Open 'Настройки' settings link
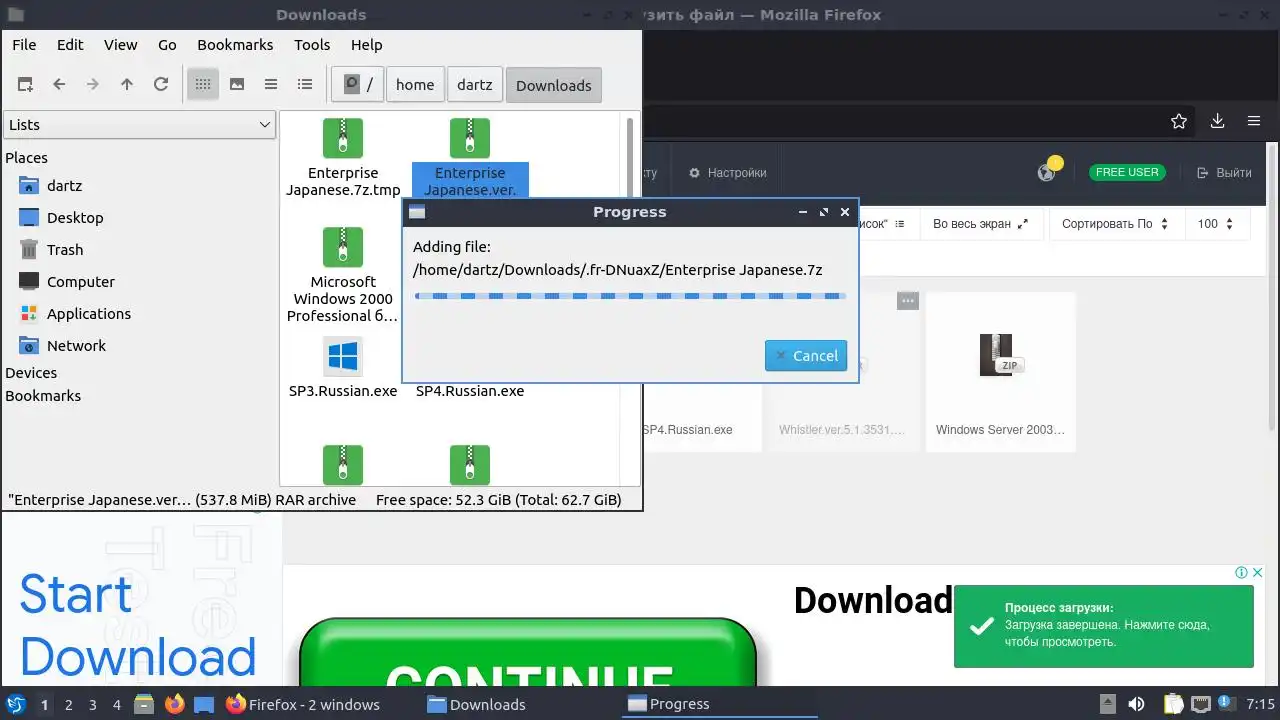Viewport: 1280px width, 720px height. pos(728,173)
